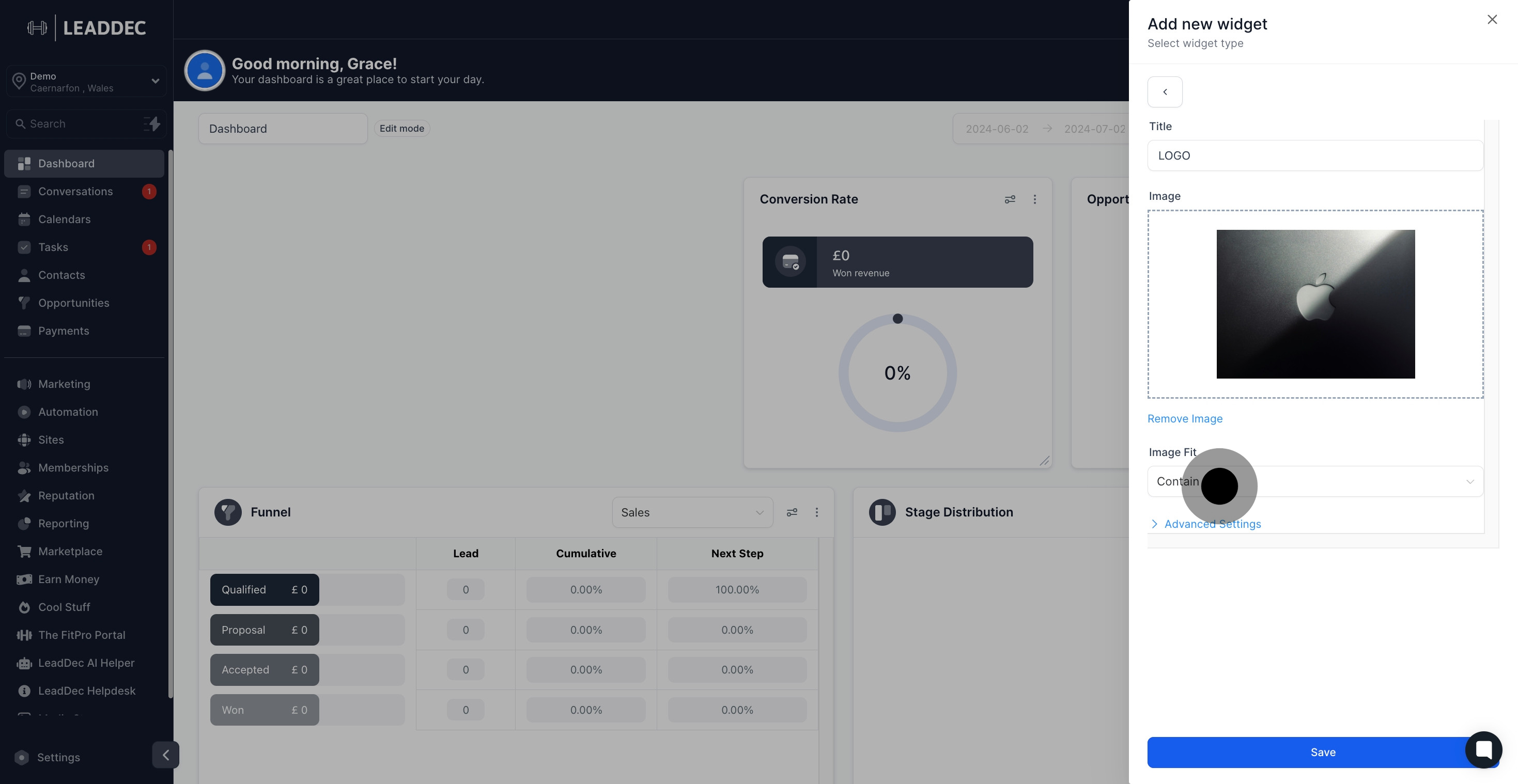
Task: Click the 100.00% Next Step cell
Action: coord(737,590)
